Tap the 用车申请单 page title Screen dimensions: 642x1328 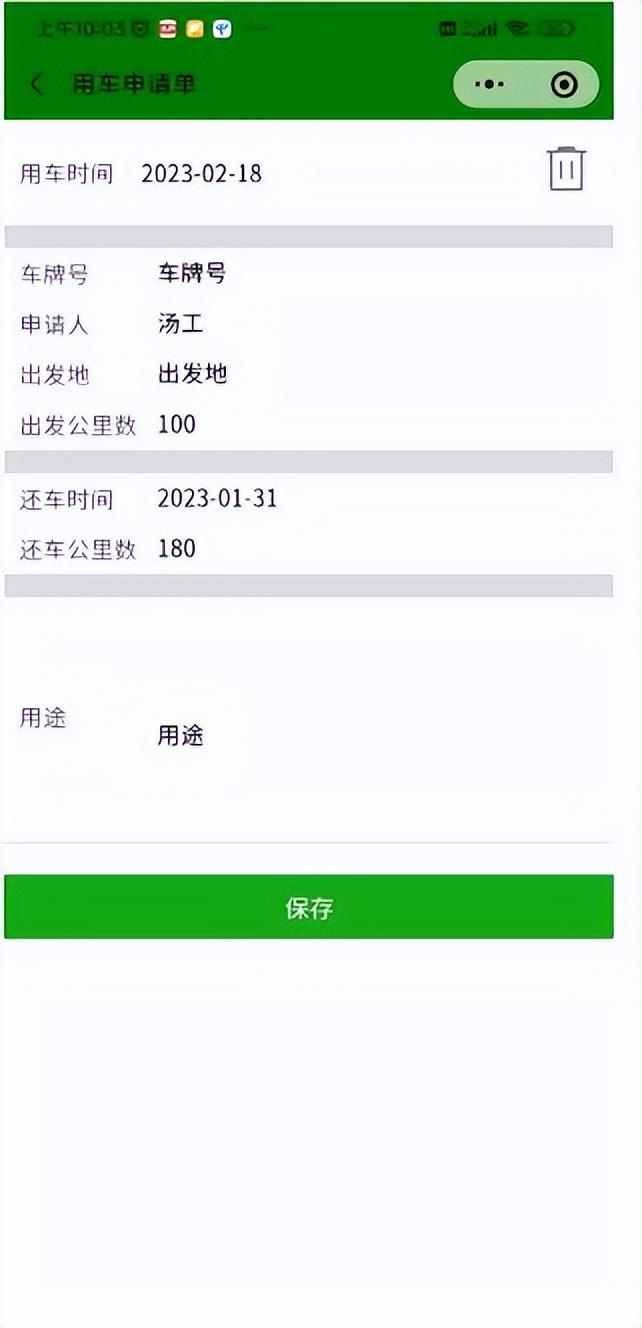(x=134, y=84)
